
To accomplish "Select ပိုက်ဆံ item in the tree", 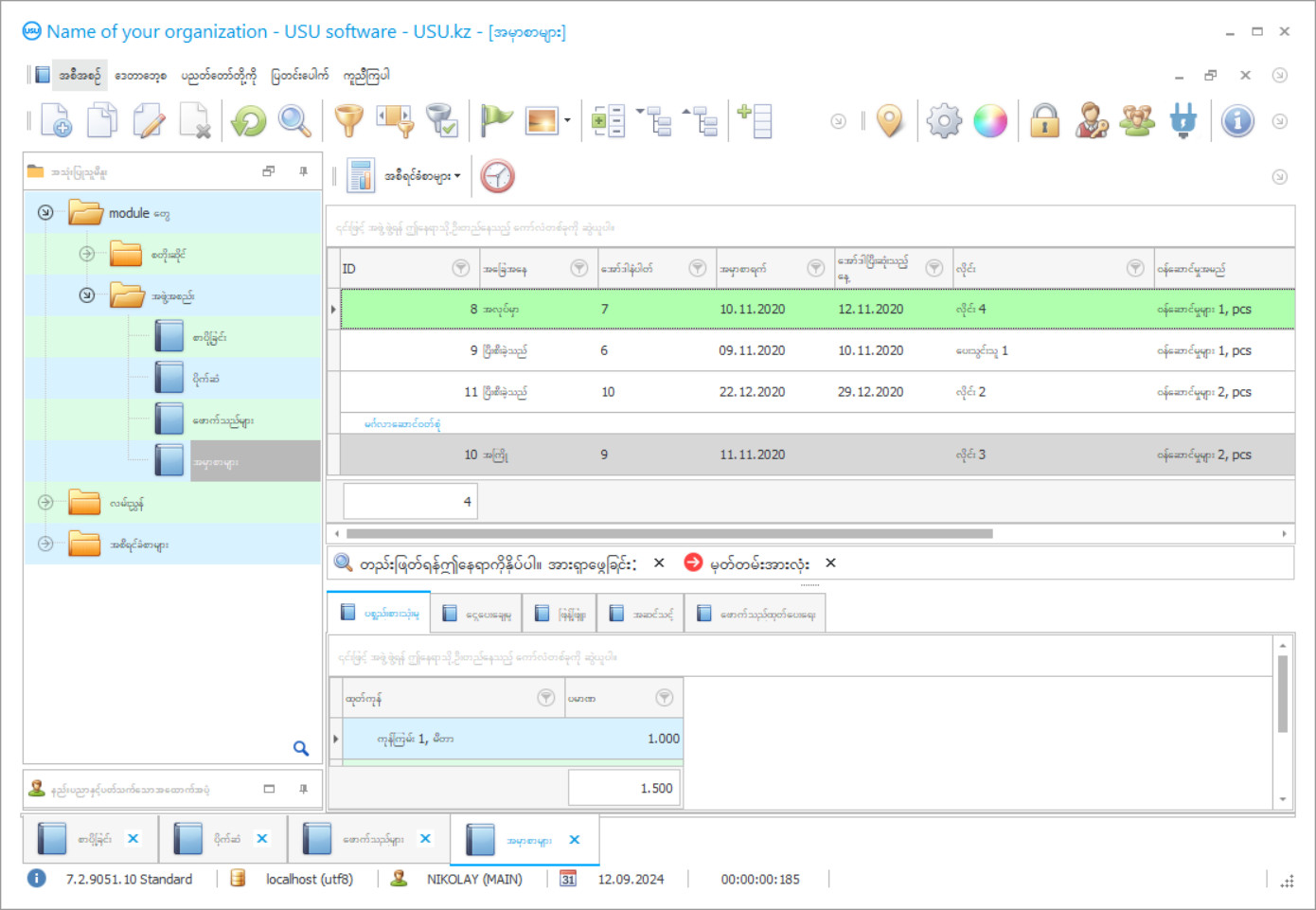I will pyautogui.click(x=206, y=379).
